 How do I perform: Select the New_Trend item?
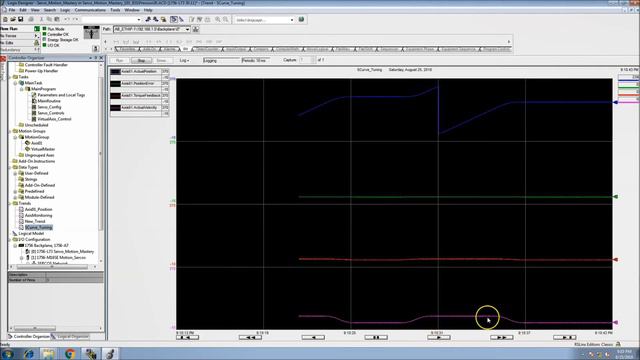pyautogui.click(x=35, y=221)
